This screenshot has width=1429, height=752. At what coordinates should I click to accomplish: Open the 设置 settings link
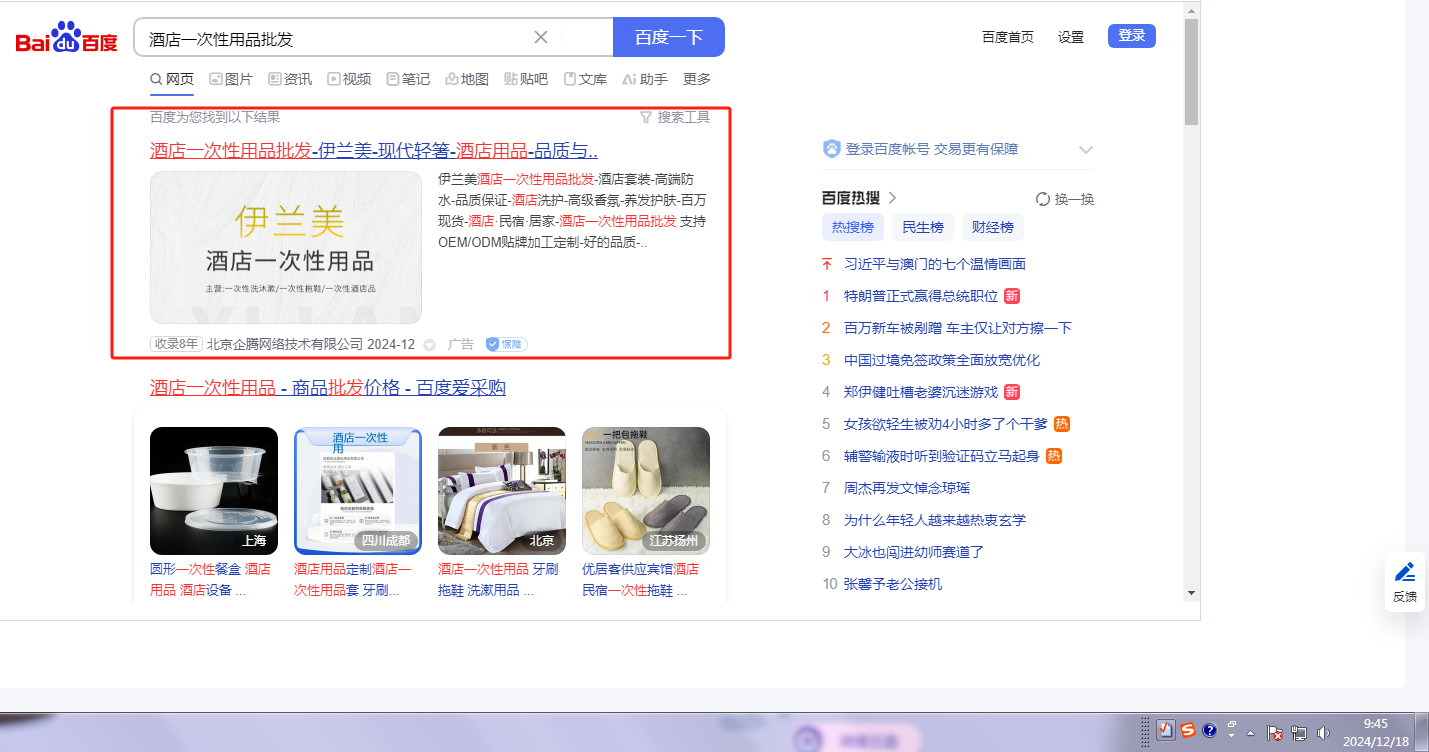[1071, 37]
